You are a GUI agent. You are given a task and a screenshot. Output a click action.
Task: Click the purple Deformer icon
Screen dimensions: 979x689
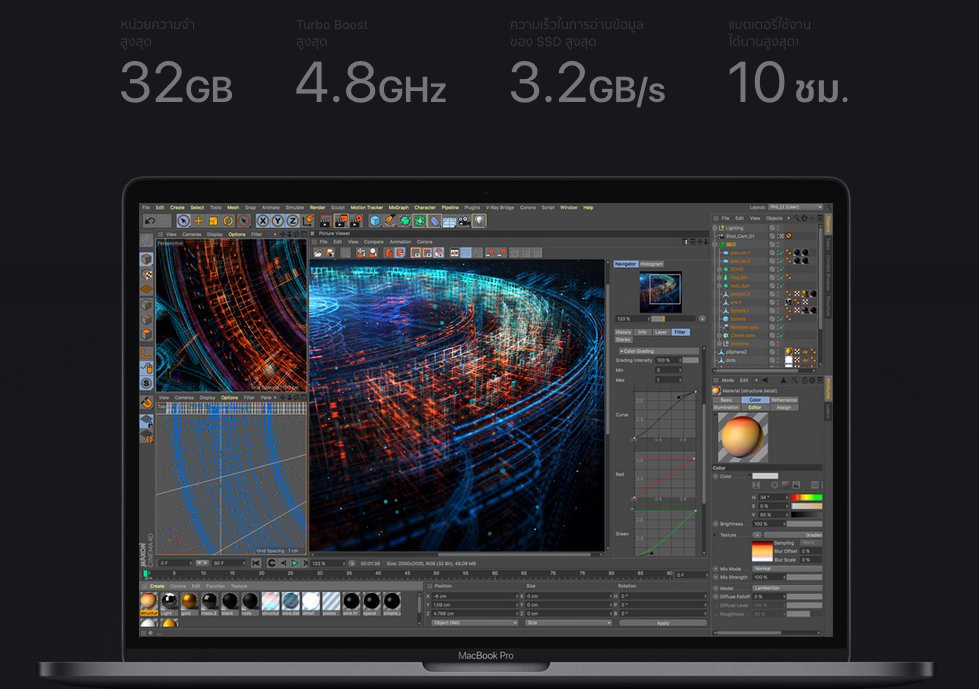(x=435, y=221)
